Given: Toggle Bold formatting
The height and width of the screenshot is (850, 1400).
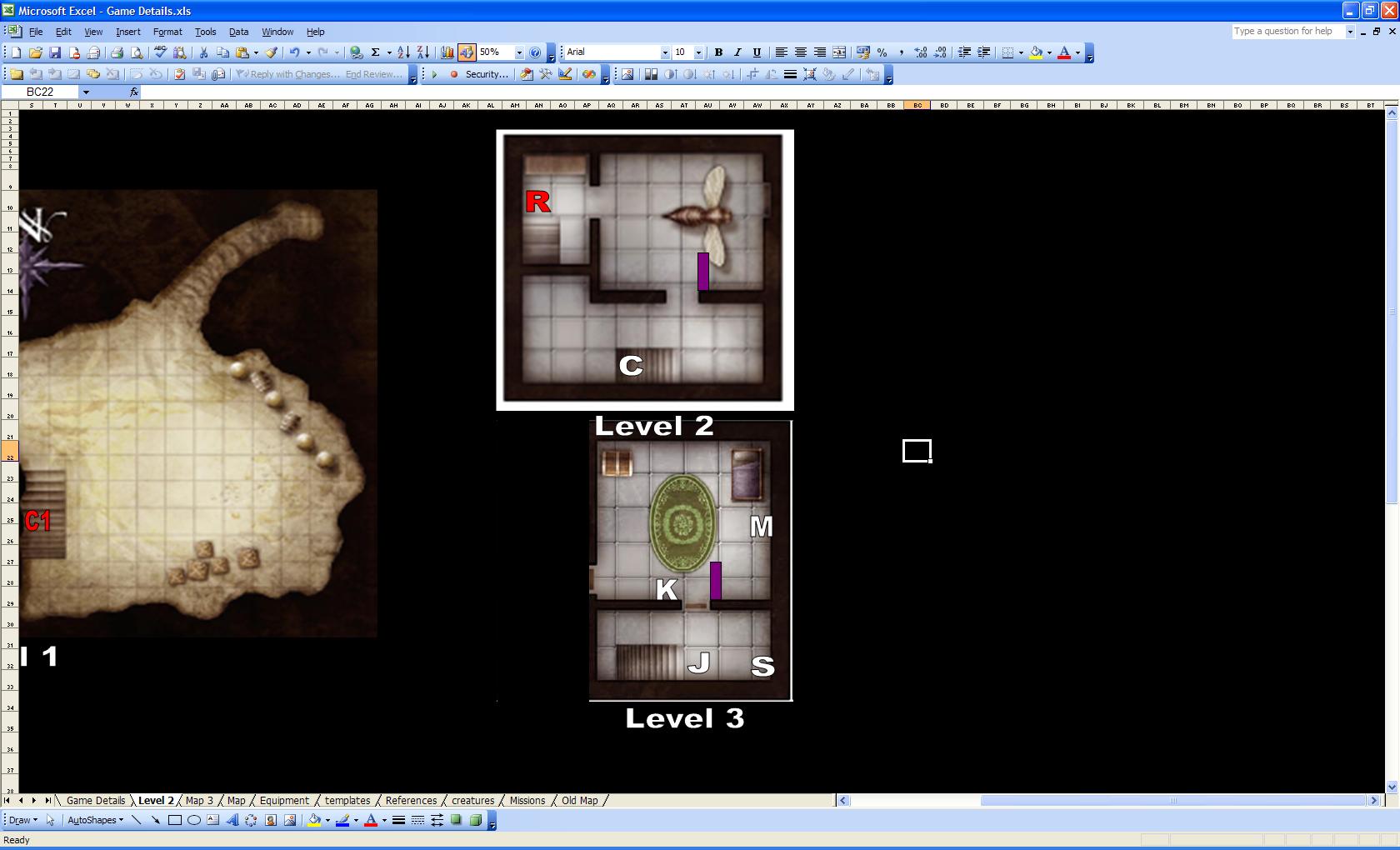Looking at the screenshot, I should [718, 52].
